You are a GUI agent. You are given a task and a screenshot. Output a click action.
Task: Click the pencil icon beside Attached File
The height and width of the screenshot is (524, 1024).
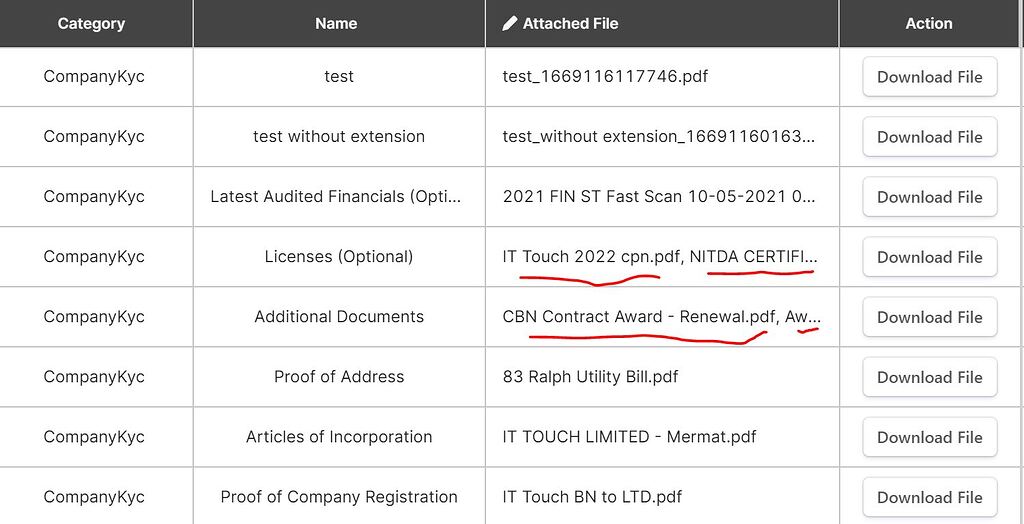[x=510, y=23]
